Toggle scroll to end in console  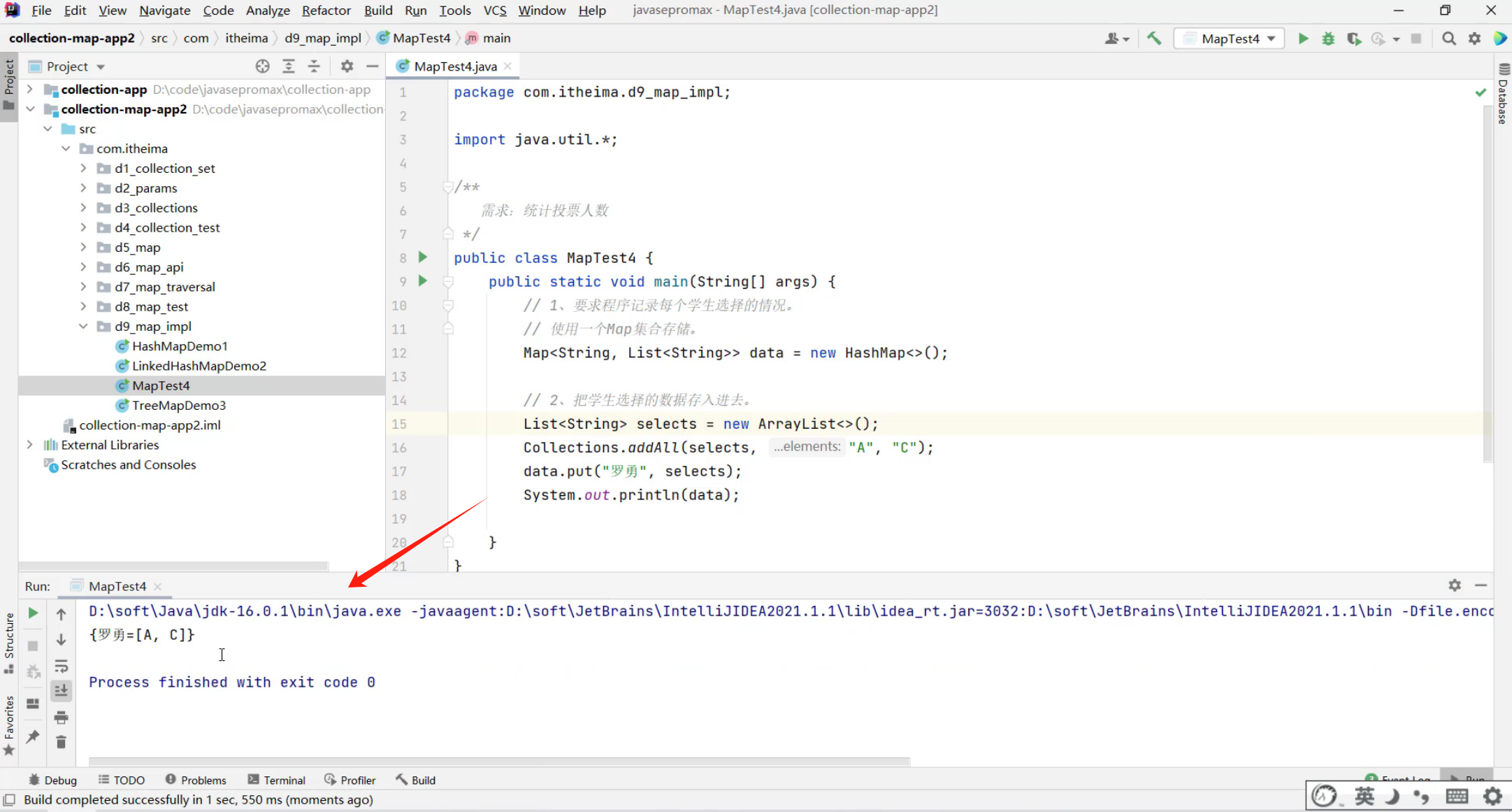[x=62, y=690]
